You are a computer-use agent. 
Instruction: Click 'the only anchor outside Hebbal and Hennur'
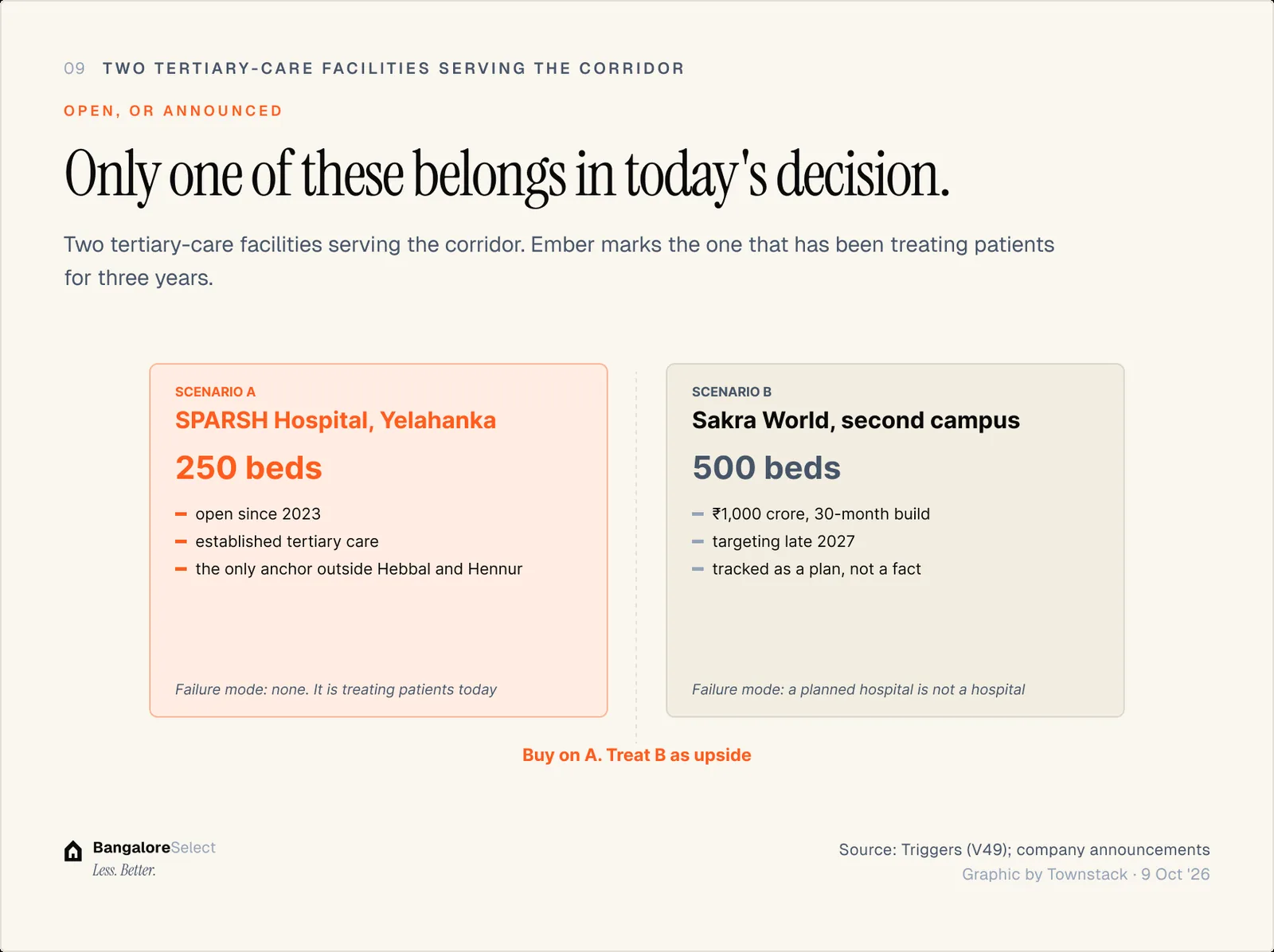click(359, 569)
